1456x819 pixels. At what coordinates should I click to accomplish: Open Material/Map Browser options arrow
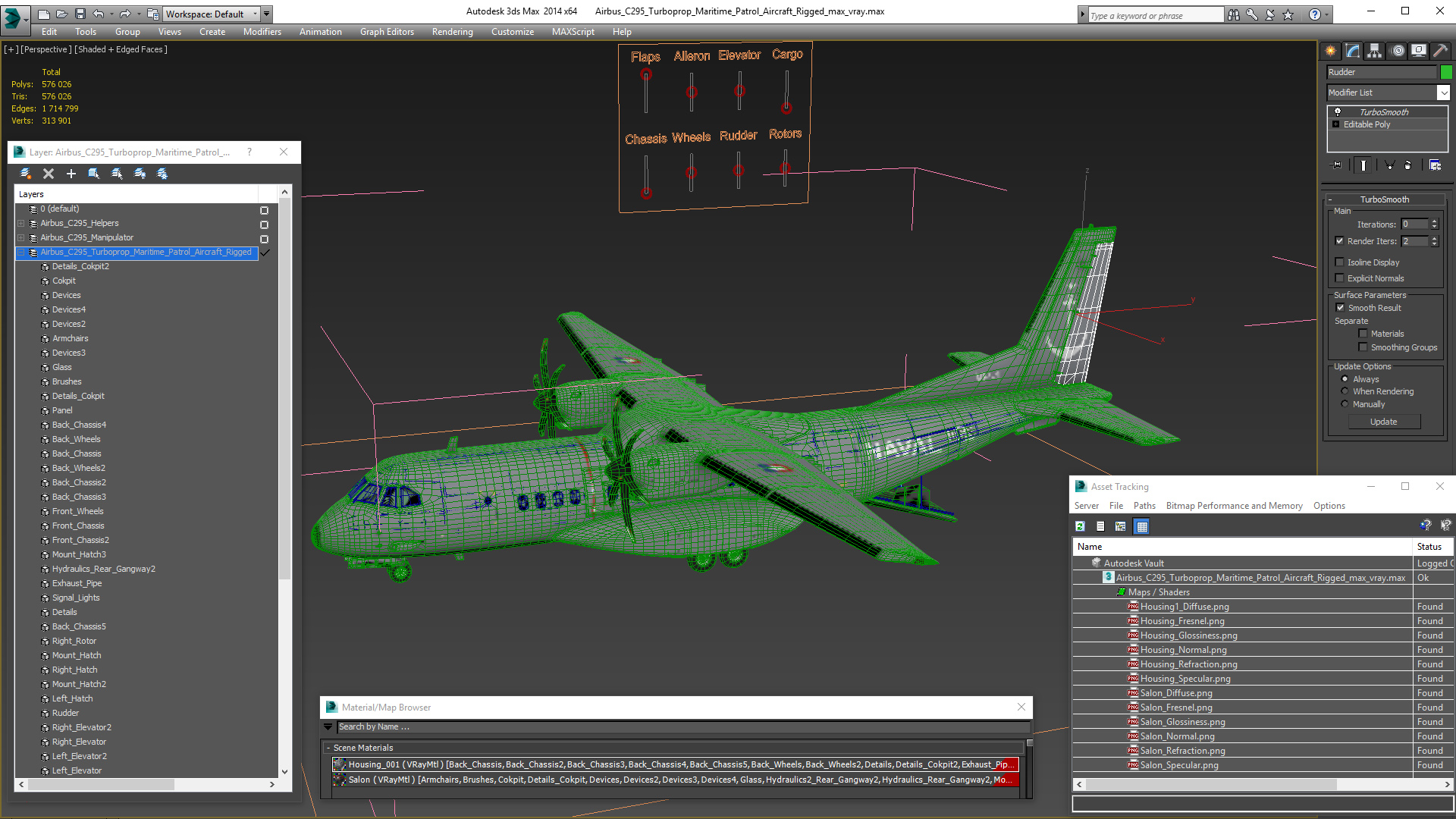click(328, 726)
